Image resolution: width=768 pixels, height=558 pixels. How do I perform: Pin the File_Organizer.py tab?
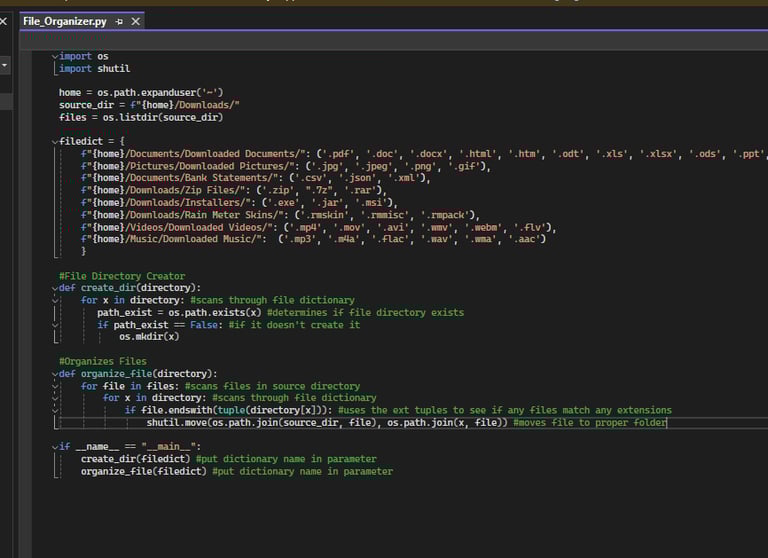(x=120, y=21)
